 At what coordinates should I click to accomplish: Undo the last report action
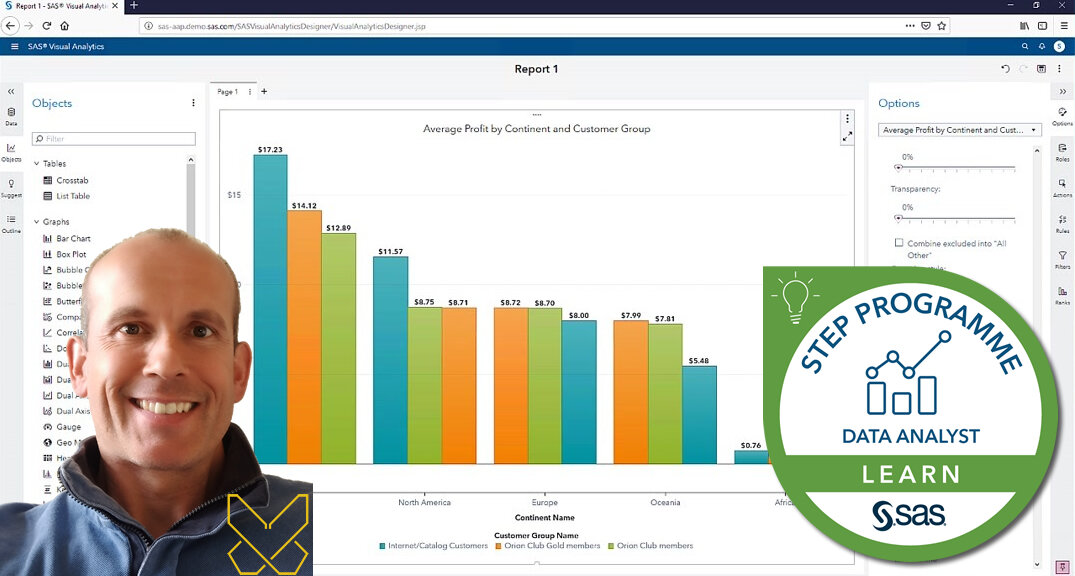(1006, 69)
